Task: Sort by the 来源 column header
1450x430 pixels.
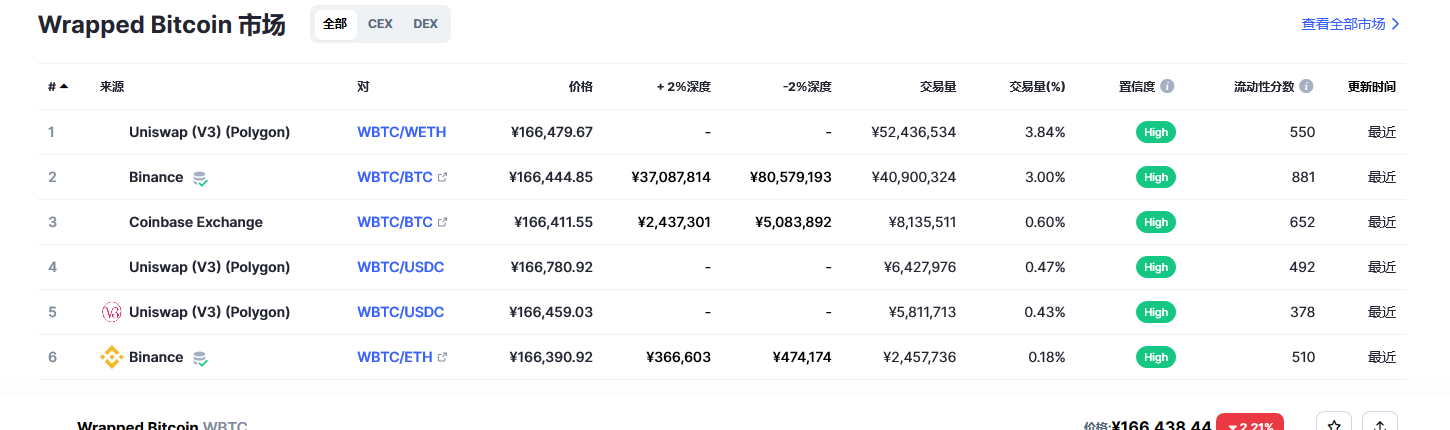Action: click(112, 87)
